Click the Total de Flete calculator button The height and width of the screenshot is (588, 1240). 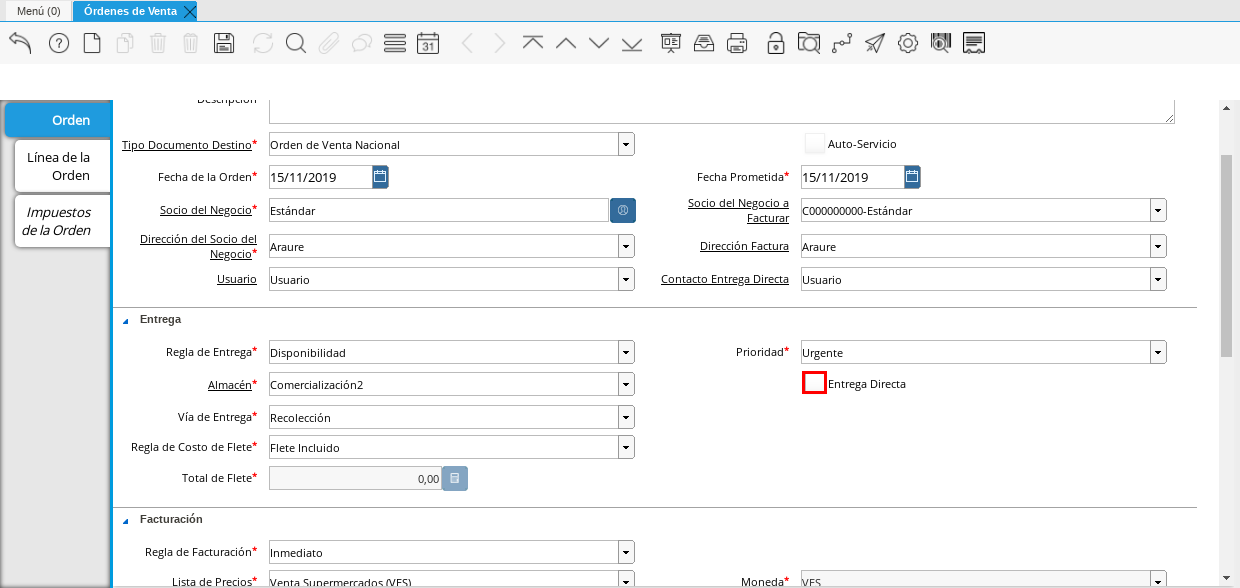(454, 479)
